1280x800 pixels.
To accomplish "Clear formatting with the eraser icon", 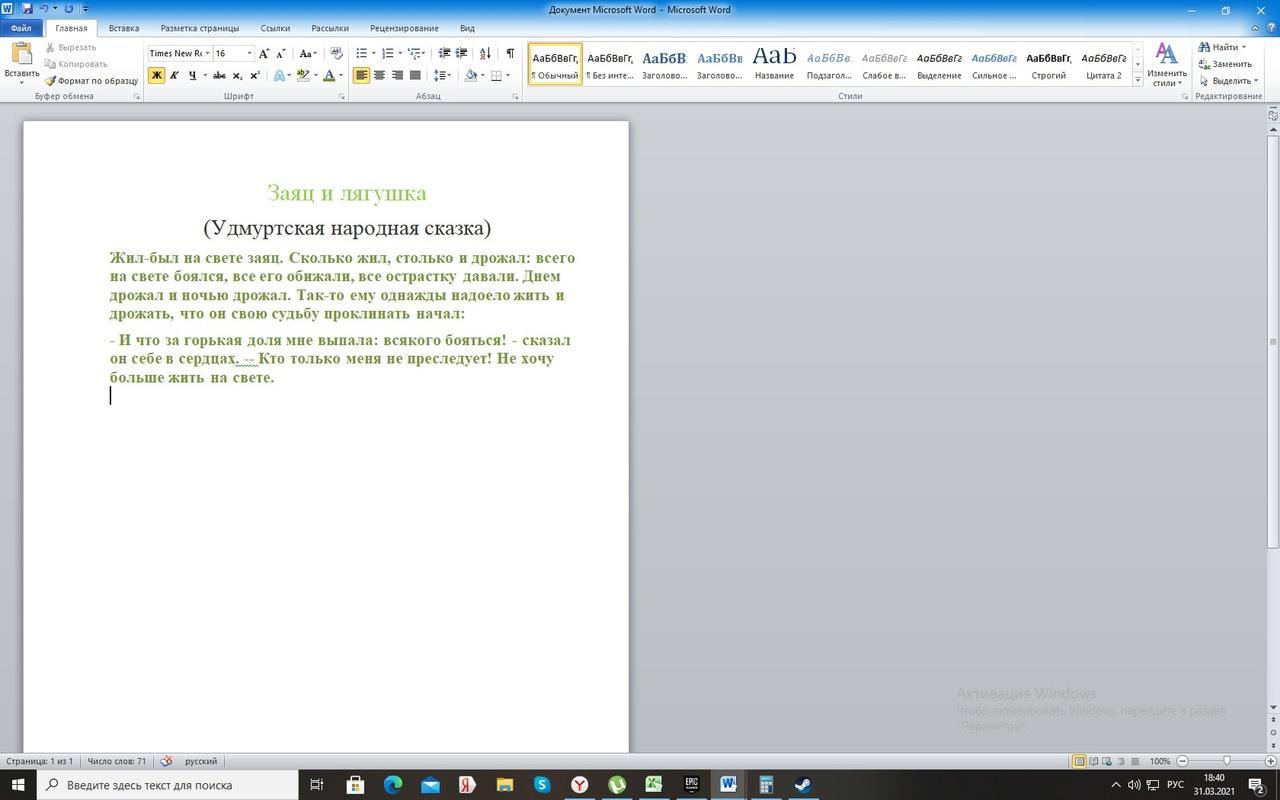I will pyautogui.click(x=336, y=54).
